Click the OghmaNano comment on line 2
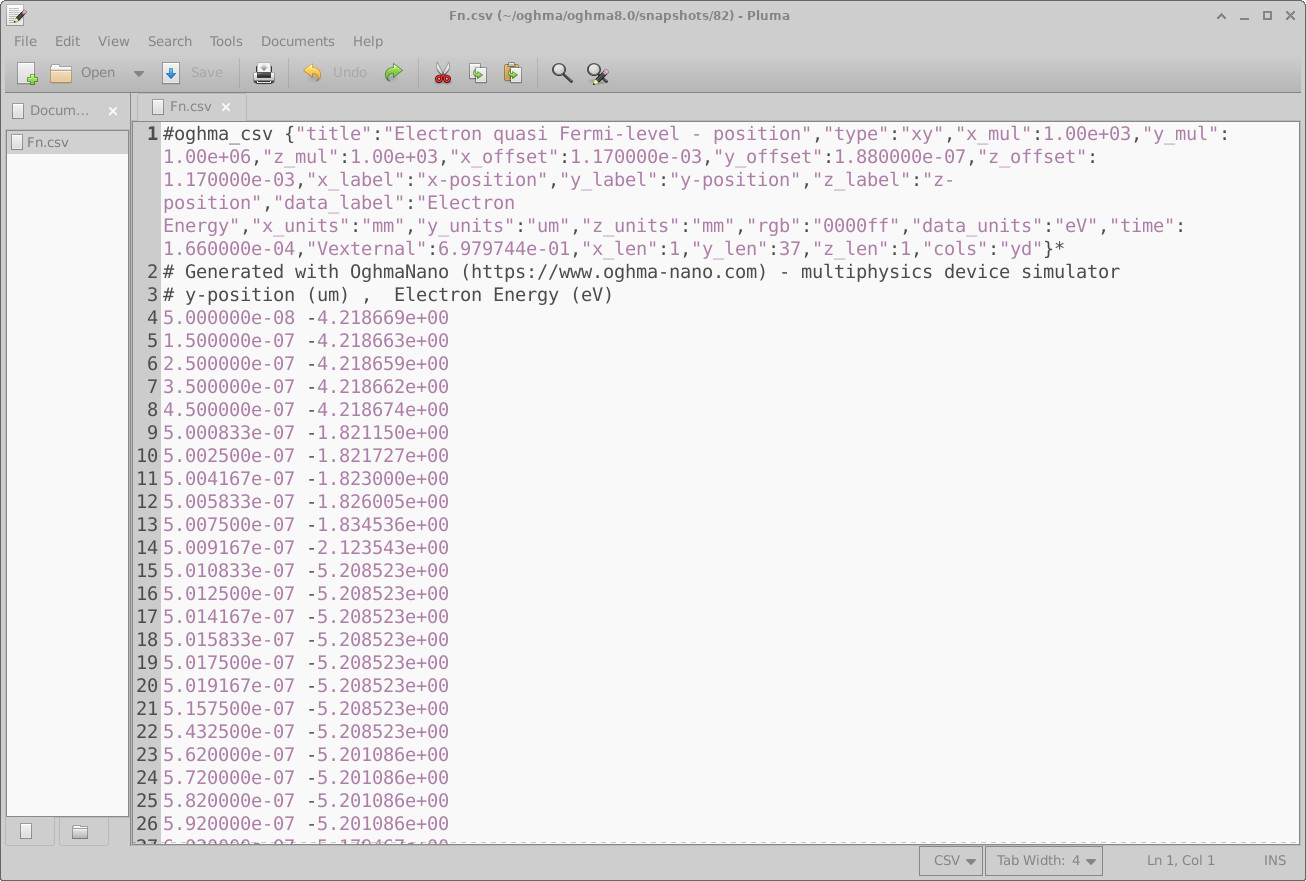Screen dimensions: 1306x881 click(641, 272)
